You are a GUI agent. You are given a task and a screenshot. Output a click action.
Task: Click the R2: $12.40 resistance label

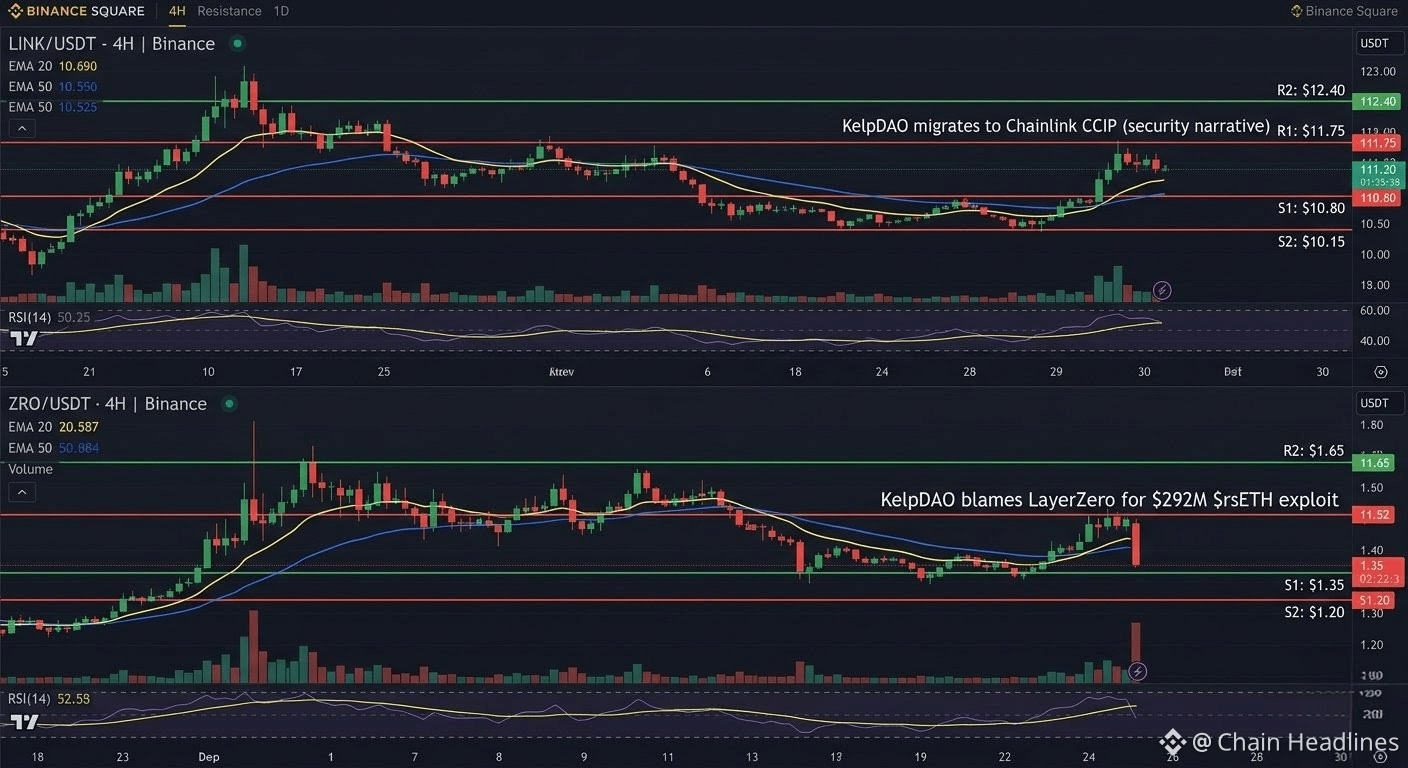[x=1311, y=90]
